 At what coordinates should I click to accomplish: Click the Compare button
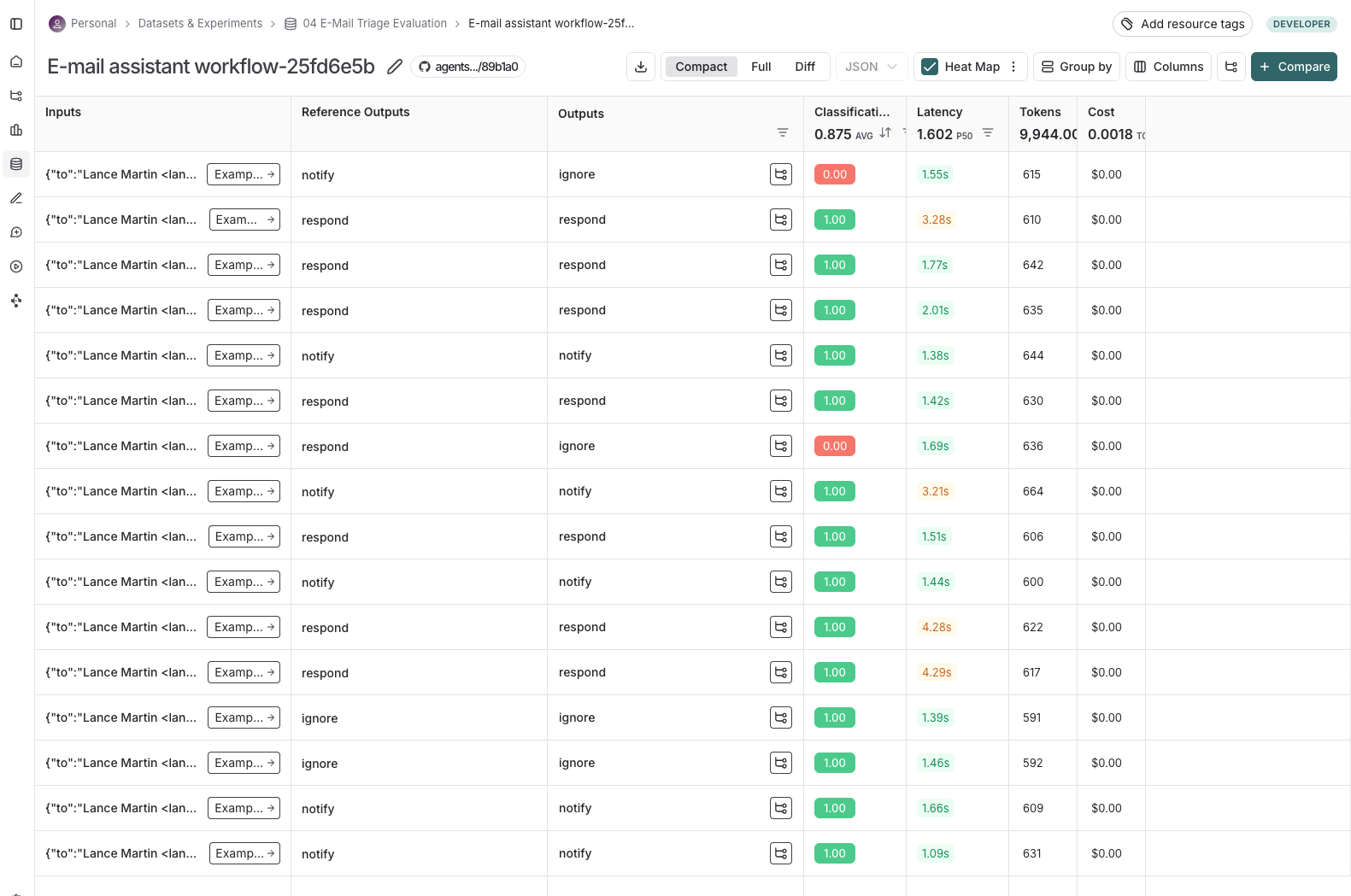1294,67
